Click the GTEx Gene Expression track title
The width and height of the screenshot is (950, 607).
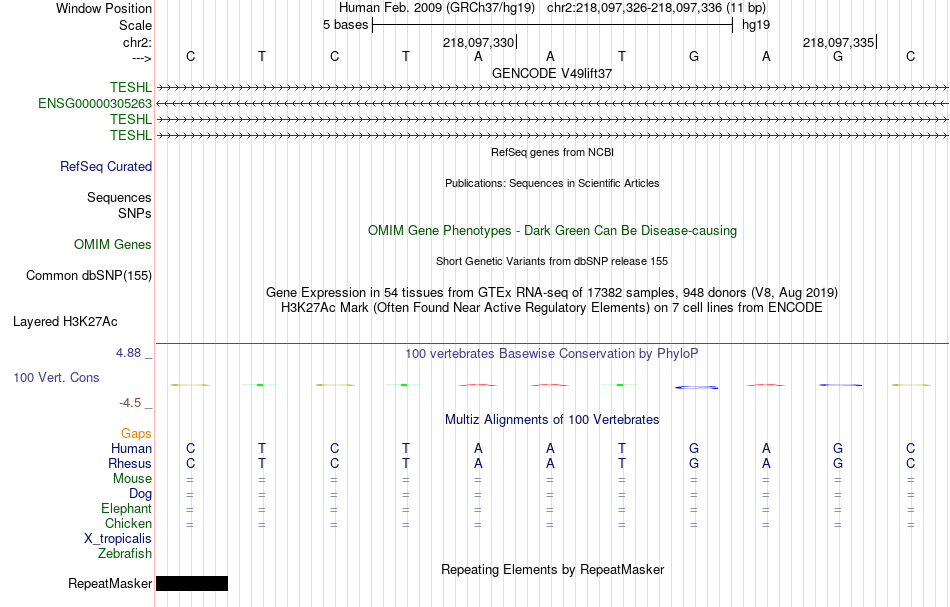pyautogui.click(x=552, y=293)
